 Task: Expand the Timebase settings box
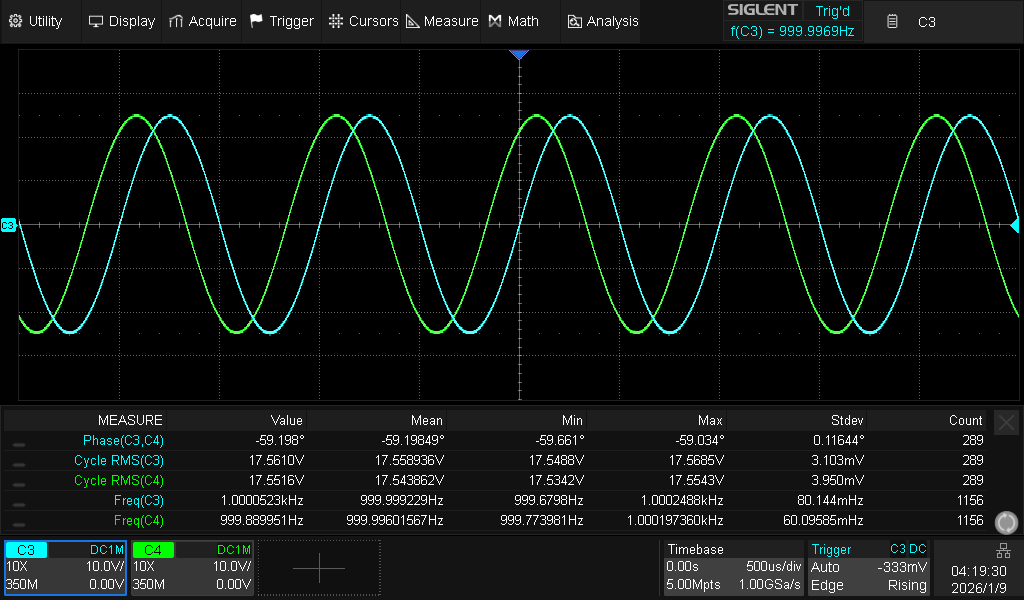pyautogui.click(x=732, y=567)
